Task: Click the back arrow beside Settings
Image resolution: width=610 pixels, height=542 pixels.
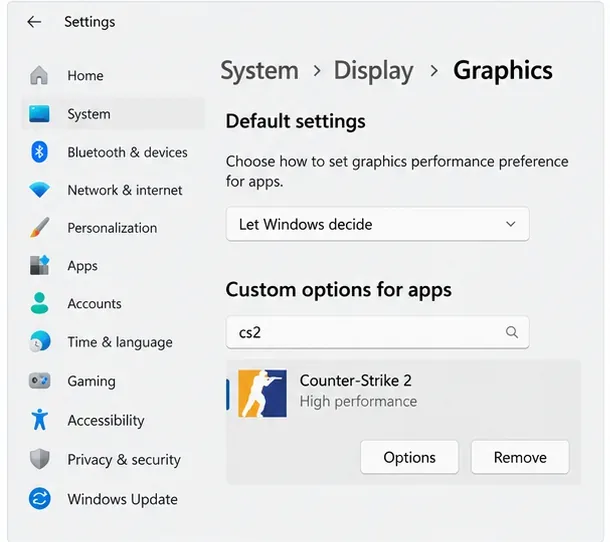Action: point(34,22)
